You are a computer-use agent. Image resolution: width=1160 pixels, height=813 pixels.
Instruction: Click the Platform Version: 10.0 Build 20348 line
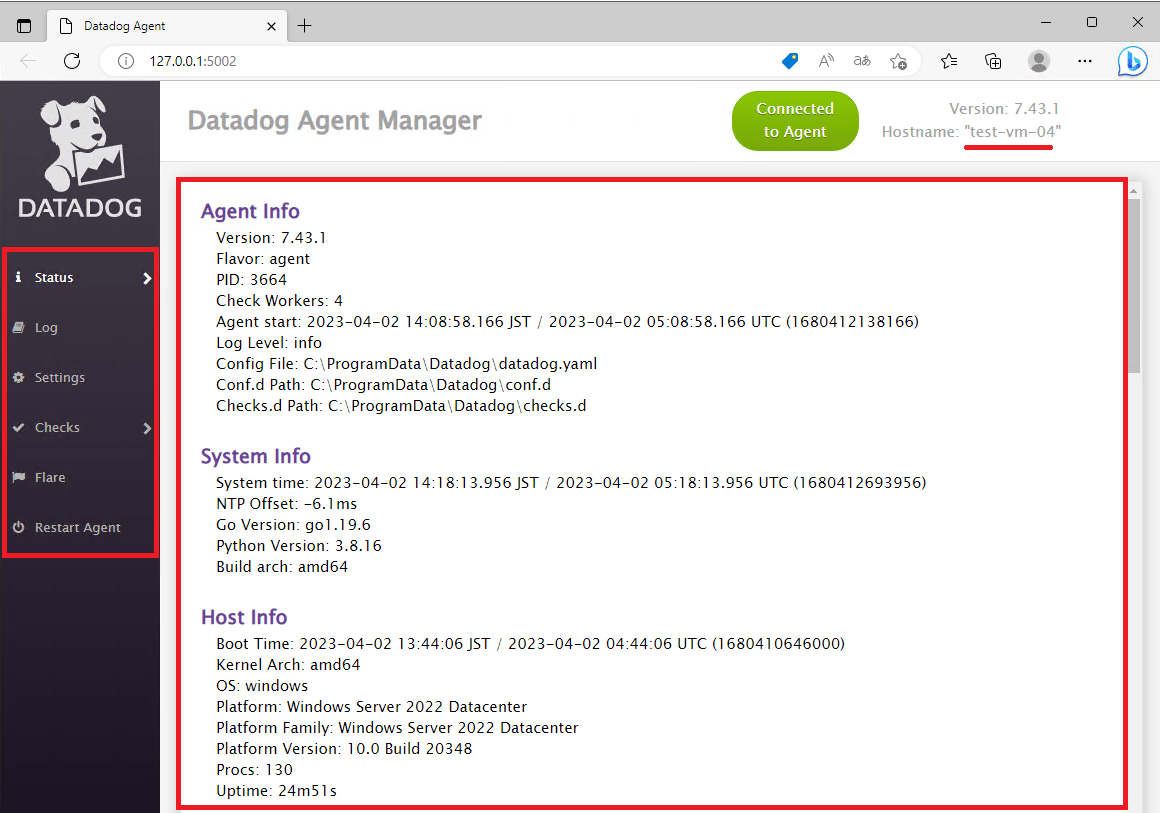pos(344,749)
